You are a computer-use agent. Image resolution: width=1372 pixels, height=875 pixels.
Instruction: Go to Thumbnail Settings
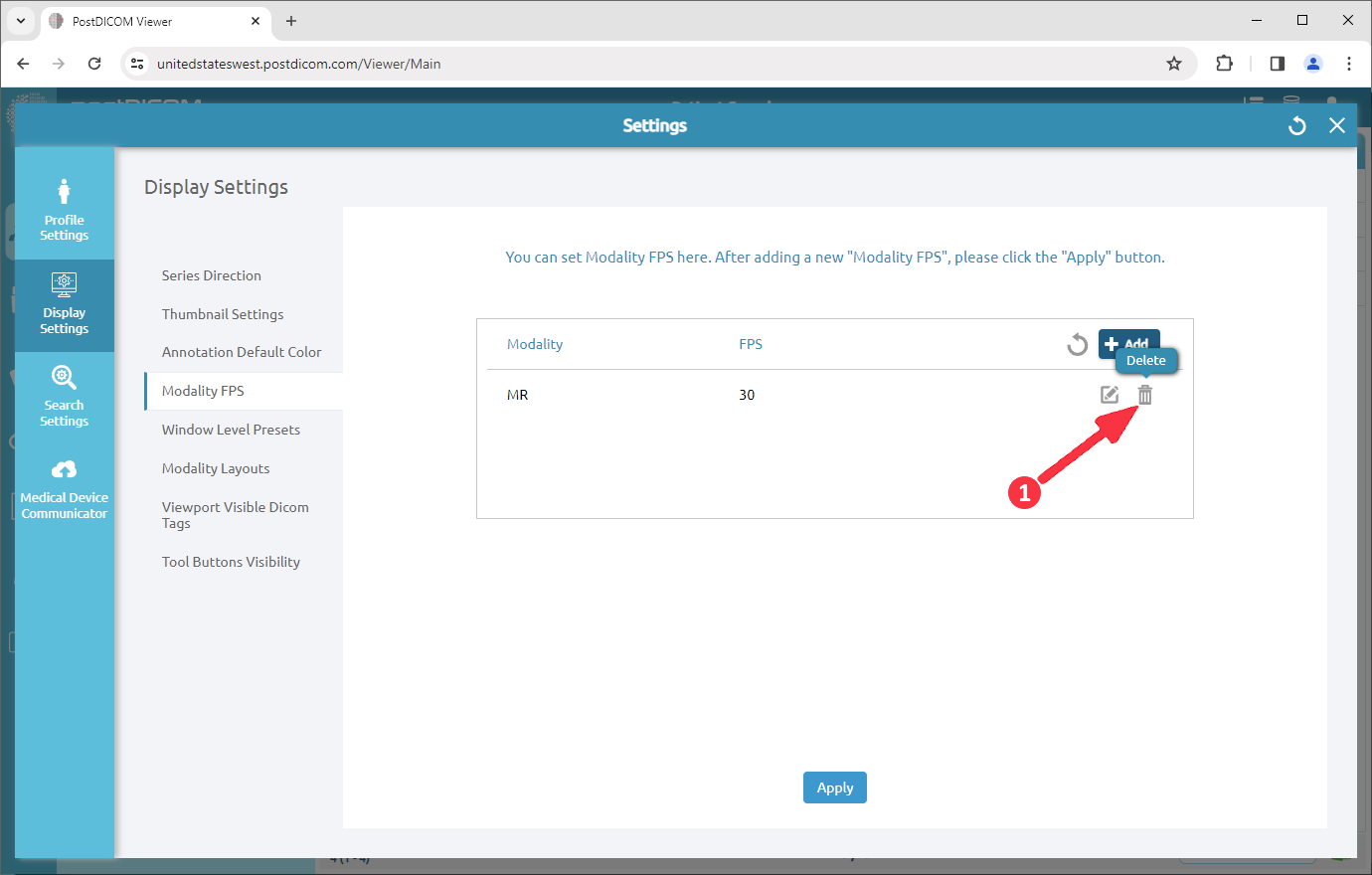223,314
